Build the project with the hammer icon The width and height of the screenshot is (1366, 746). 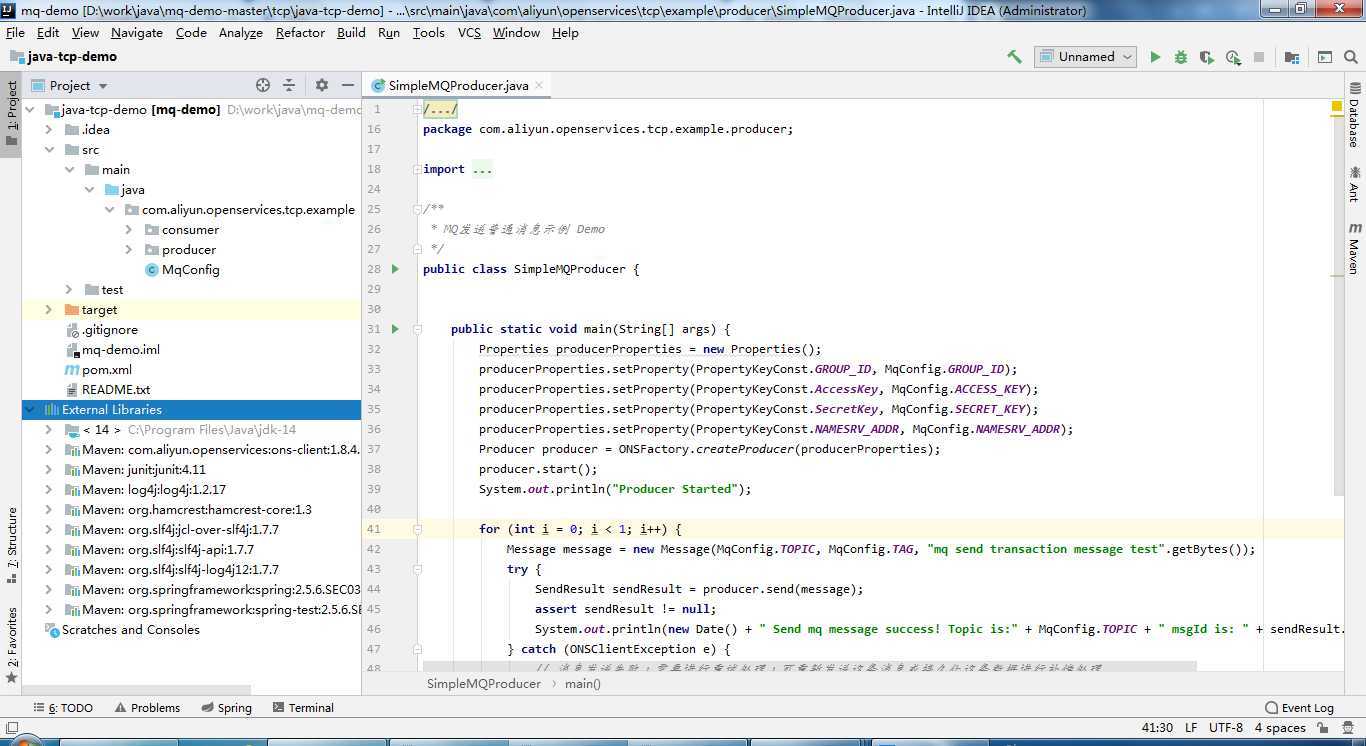point(1014,57)
